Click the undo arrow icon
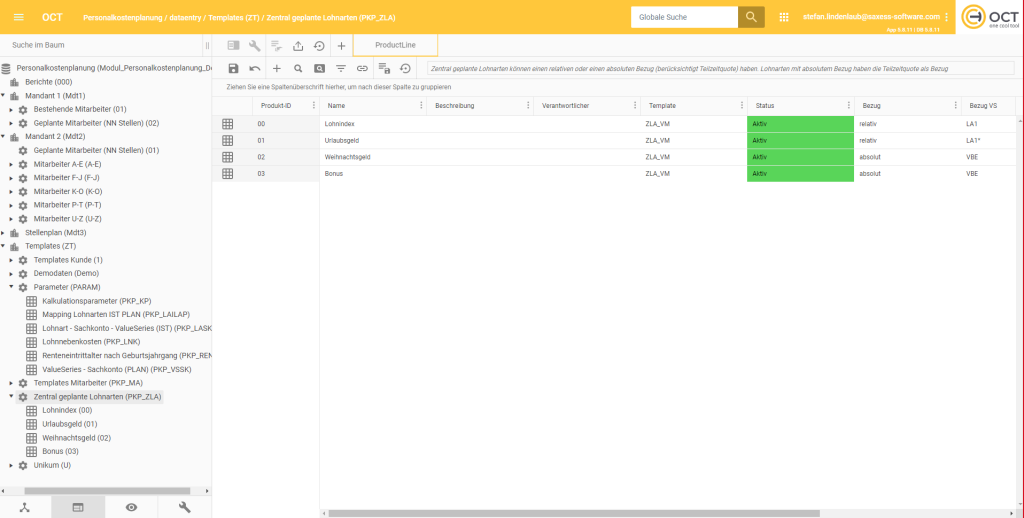 tap(255, 68)
